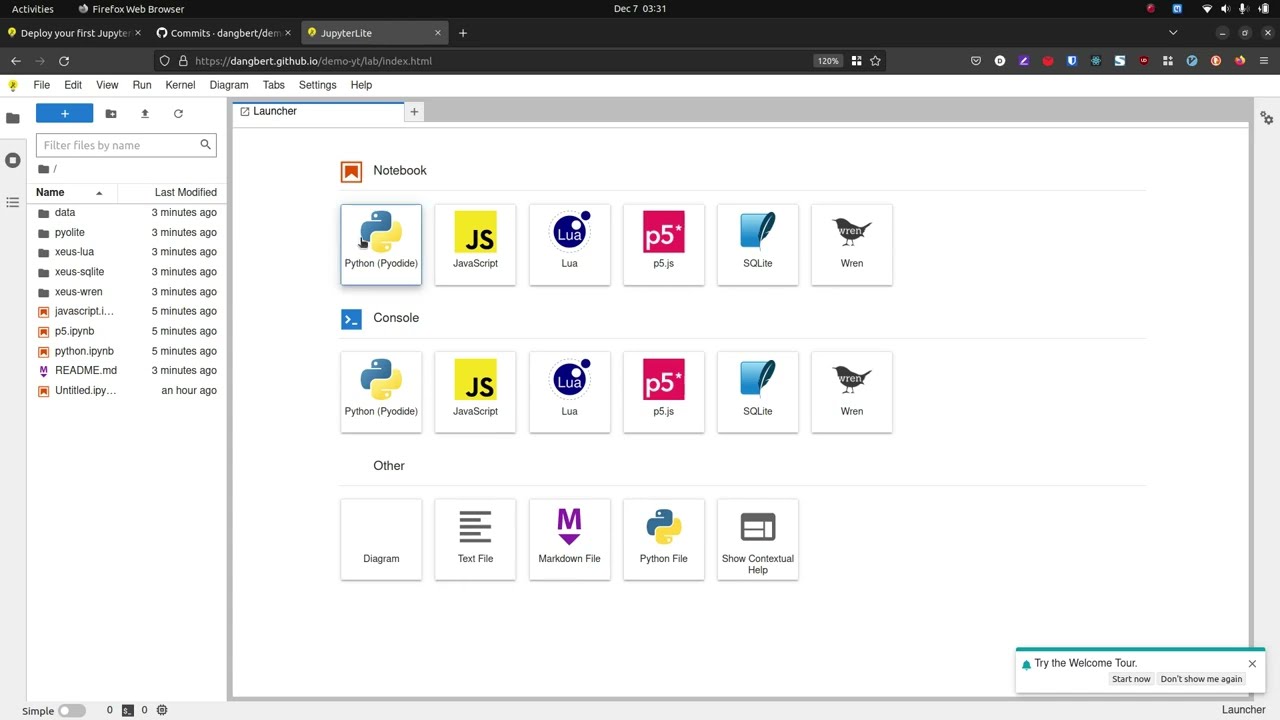Open the Kernel menu

pos(180,85)
